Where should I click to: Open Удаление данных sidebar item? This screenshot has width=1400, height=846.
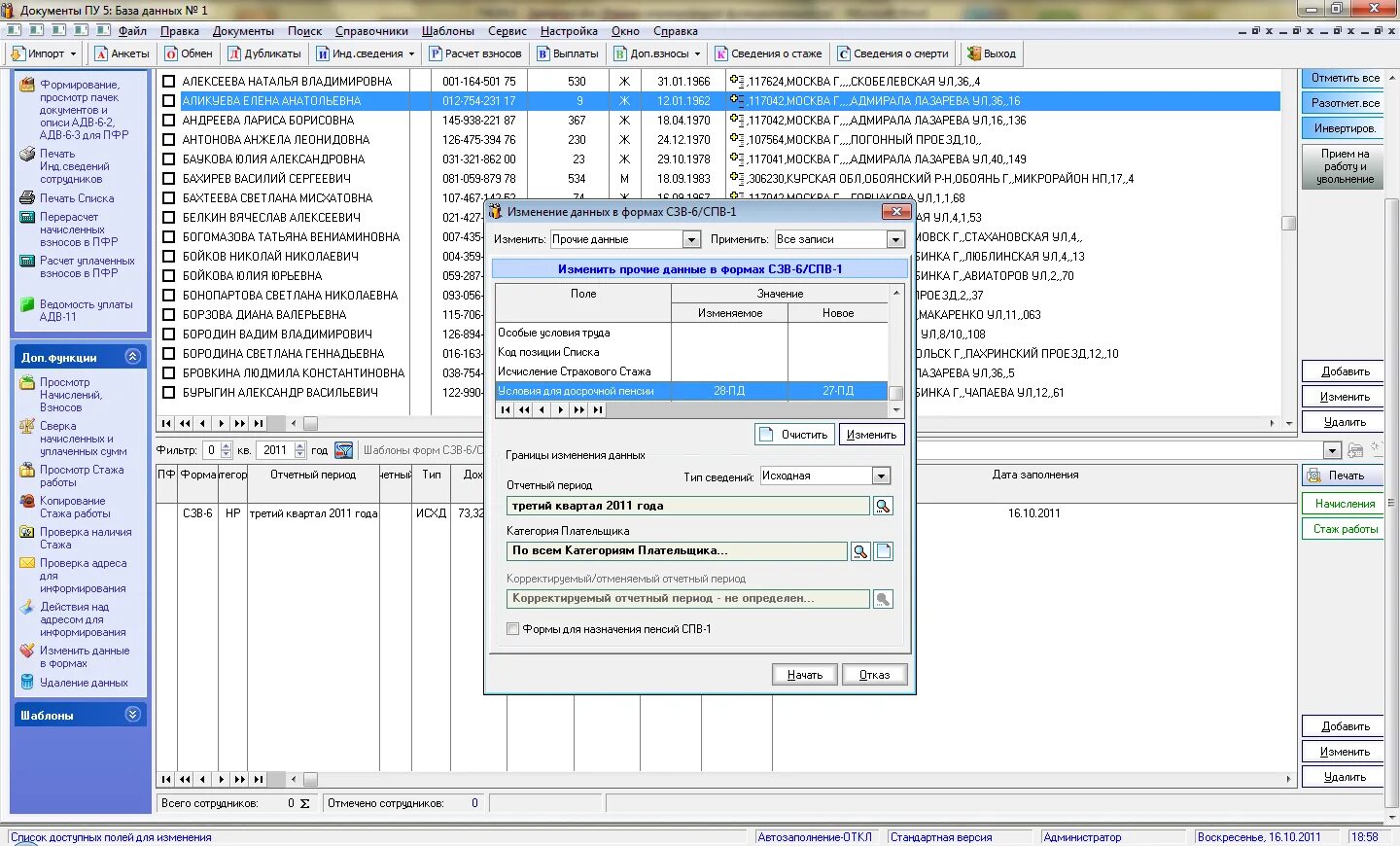click(83, 683)
